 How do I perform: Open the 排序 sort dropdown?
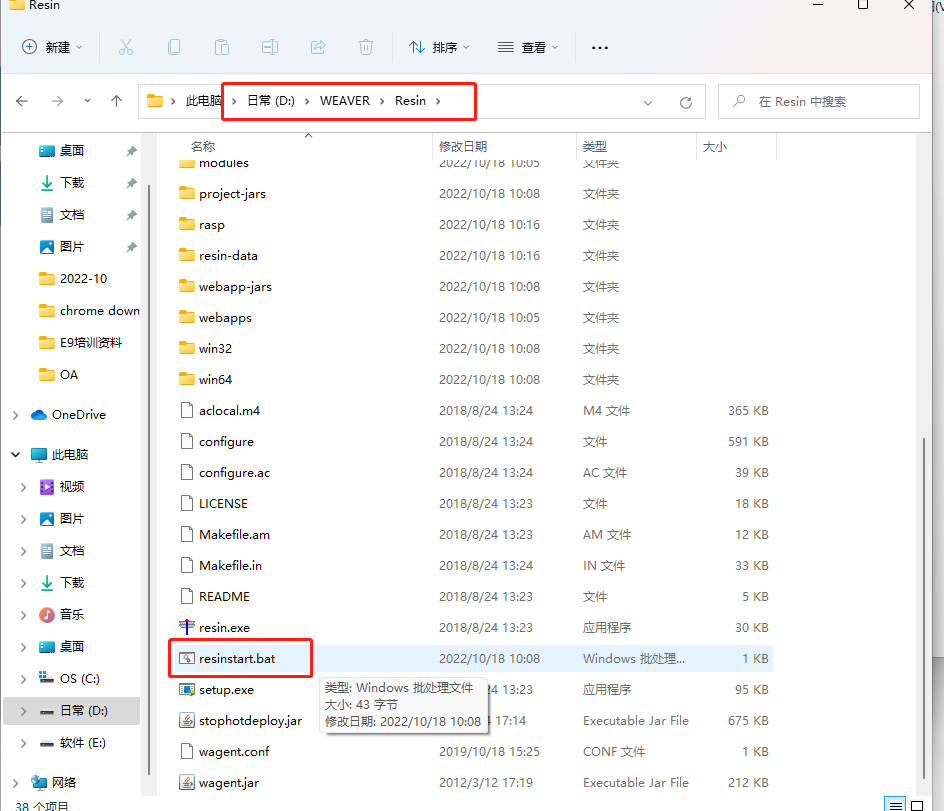(x=438, y=47)
